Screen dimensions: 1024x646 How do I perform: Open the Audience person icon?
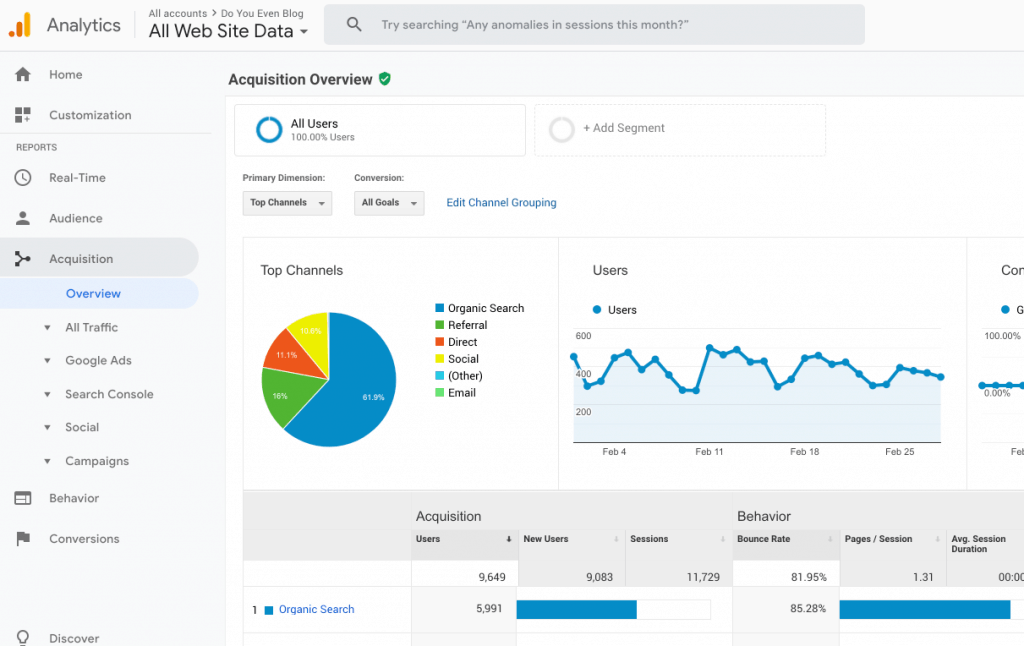click(23, 218)
